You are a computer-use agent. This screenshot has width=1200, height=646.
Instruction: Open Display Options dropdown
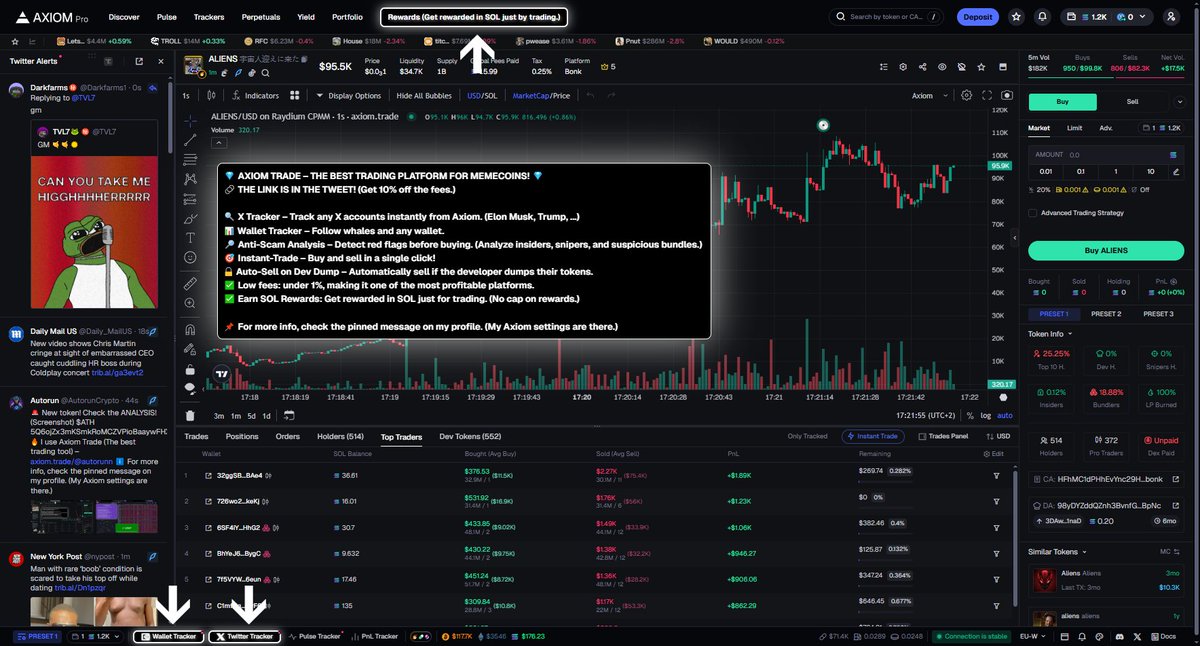click(x=348, y=96)
